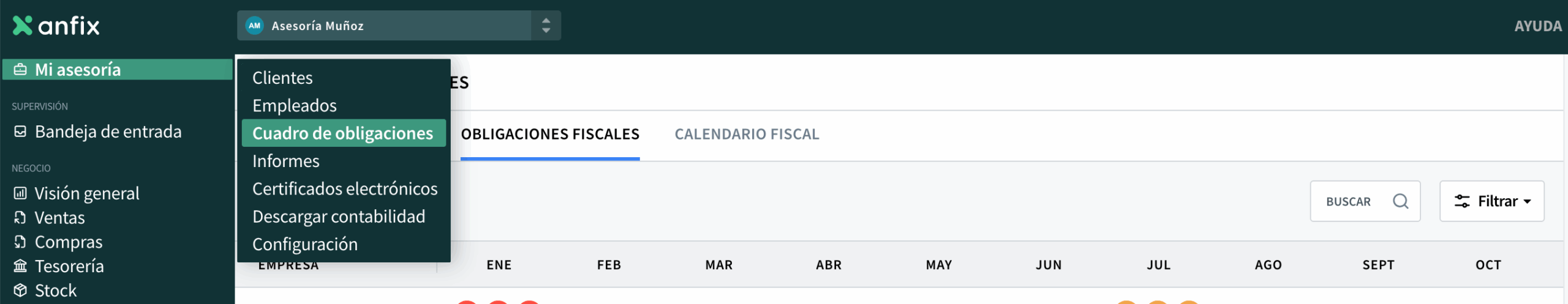
Task: Click the search magnifier icon
Action: point(1400,201)
